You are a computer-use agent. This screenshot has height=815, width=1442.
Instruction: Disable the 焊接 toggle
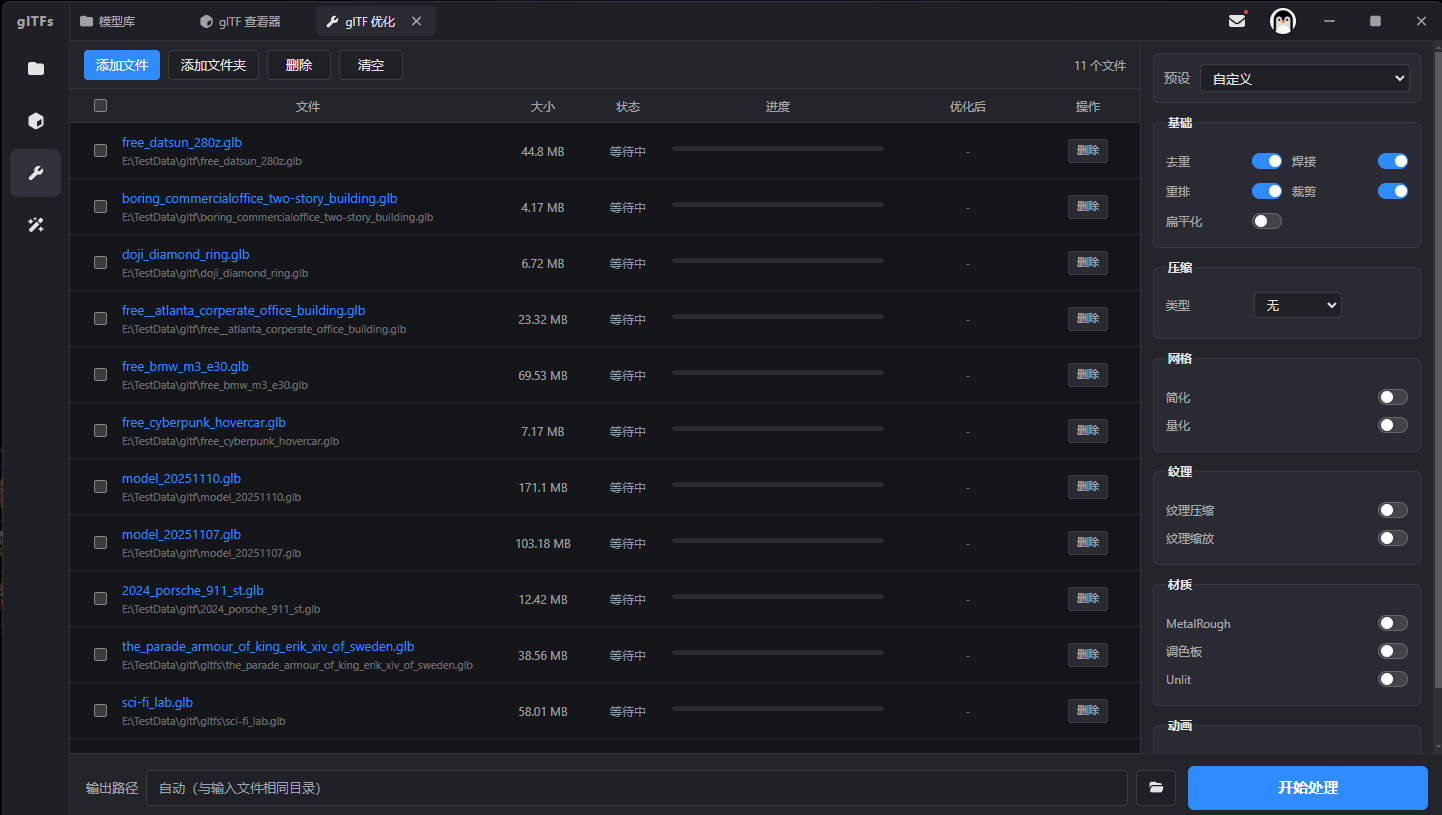(1393, 161)
